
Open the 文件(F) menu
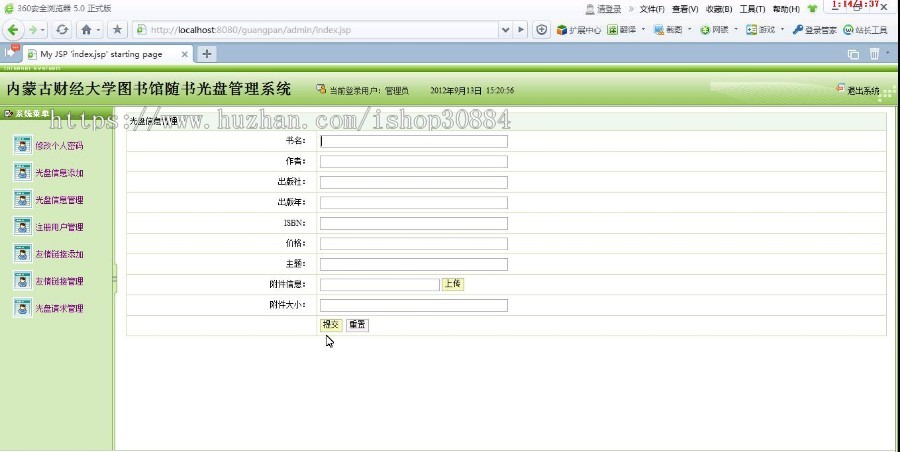652,9
